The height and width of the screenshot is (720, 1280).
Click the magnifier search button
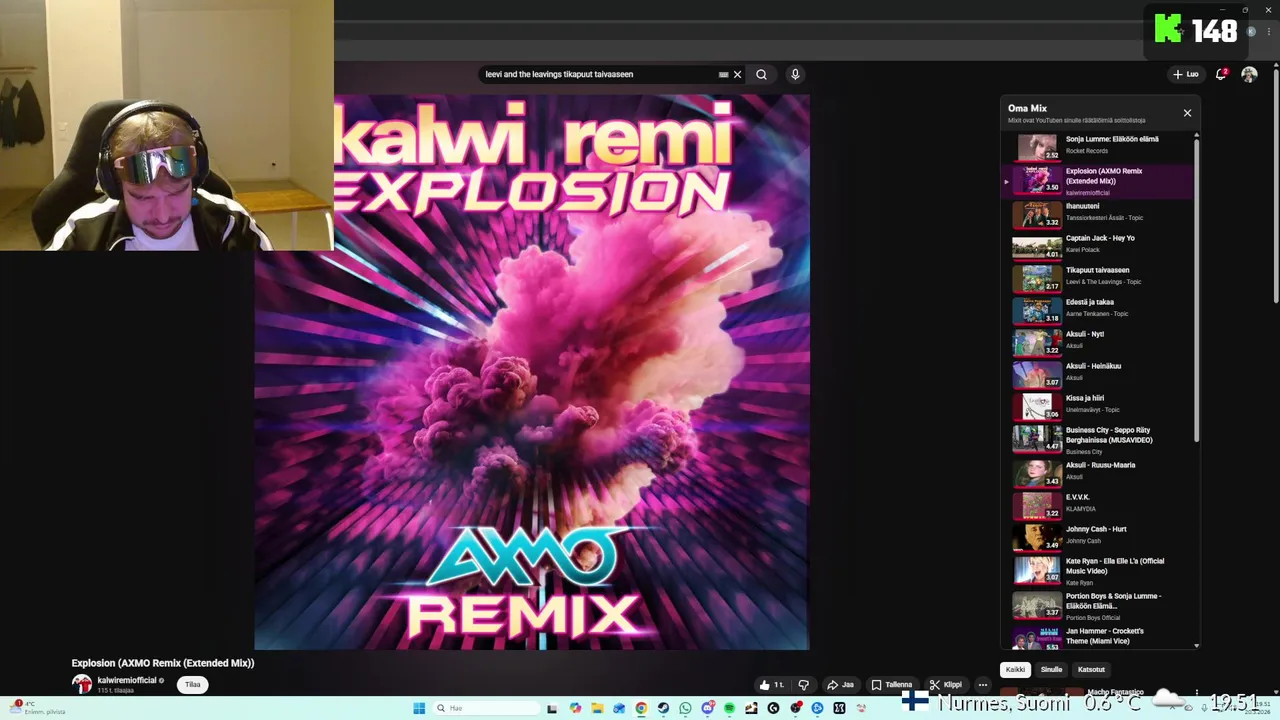pos(762,74)
